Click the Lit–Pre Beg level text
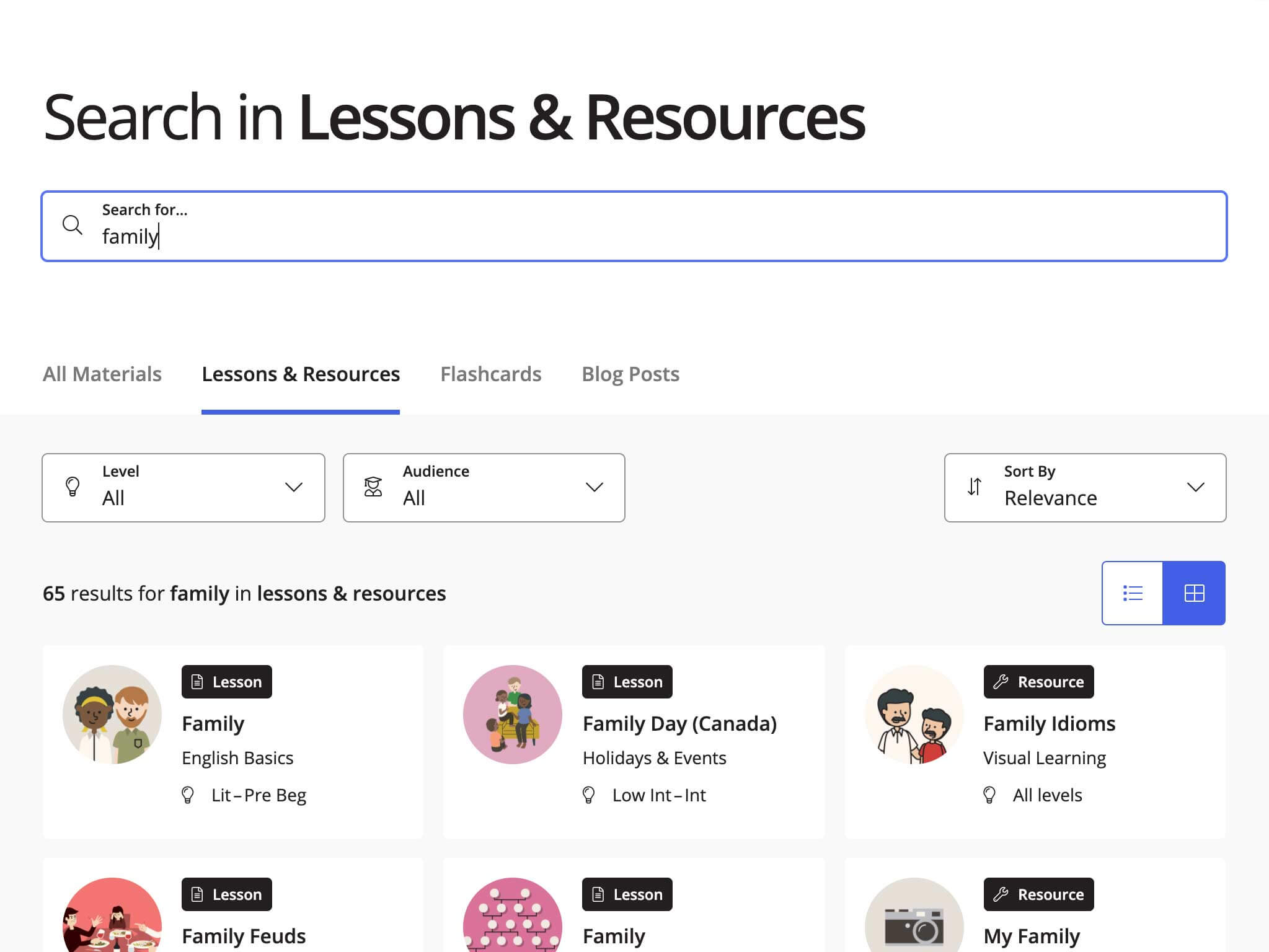 tap(259, 795)
